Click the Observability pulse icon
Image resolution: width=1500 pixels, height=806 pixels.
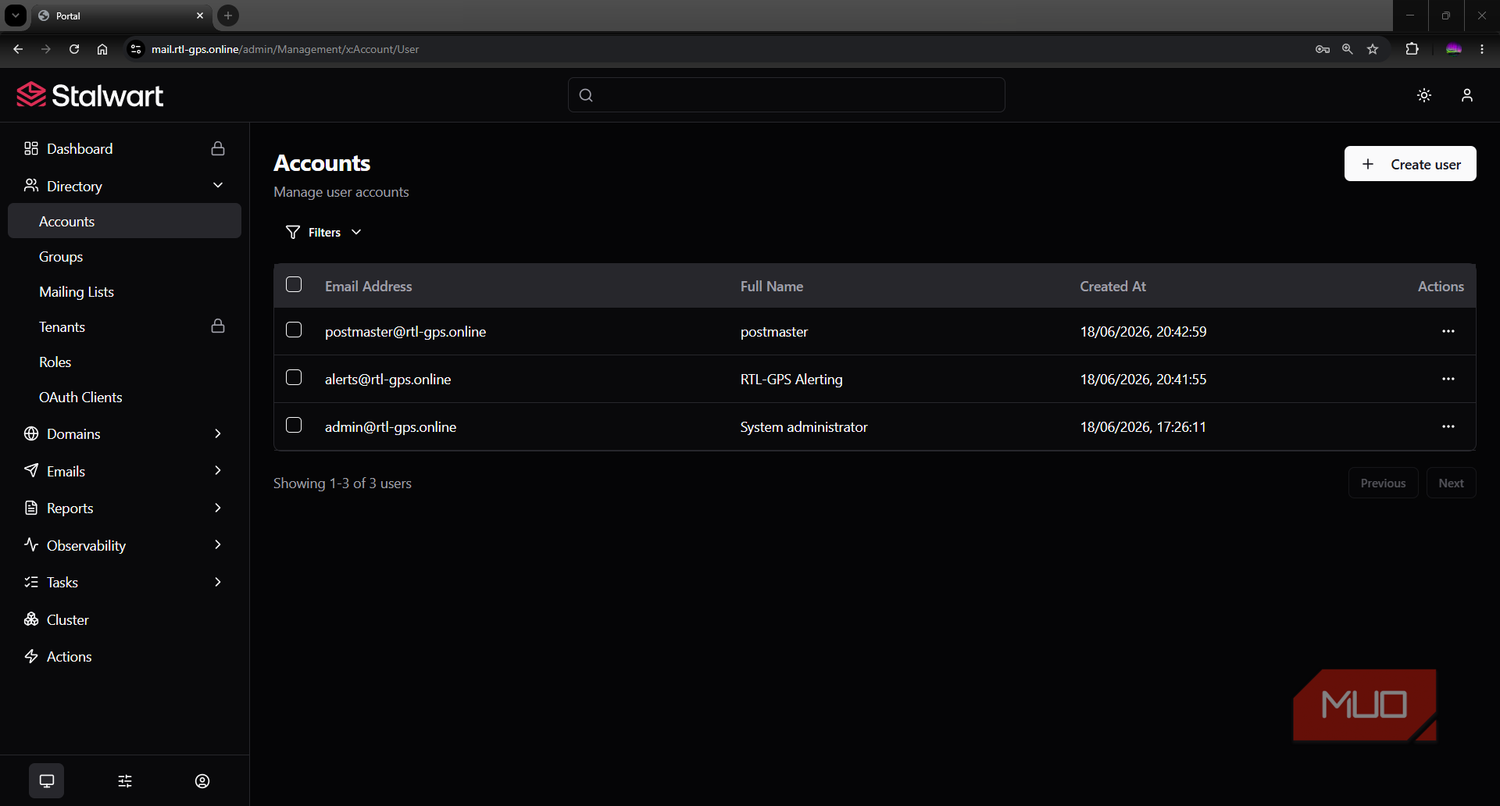(x=31, y=545)
